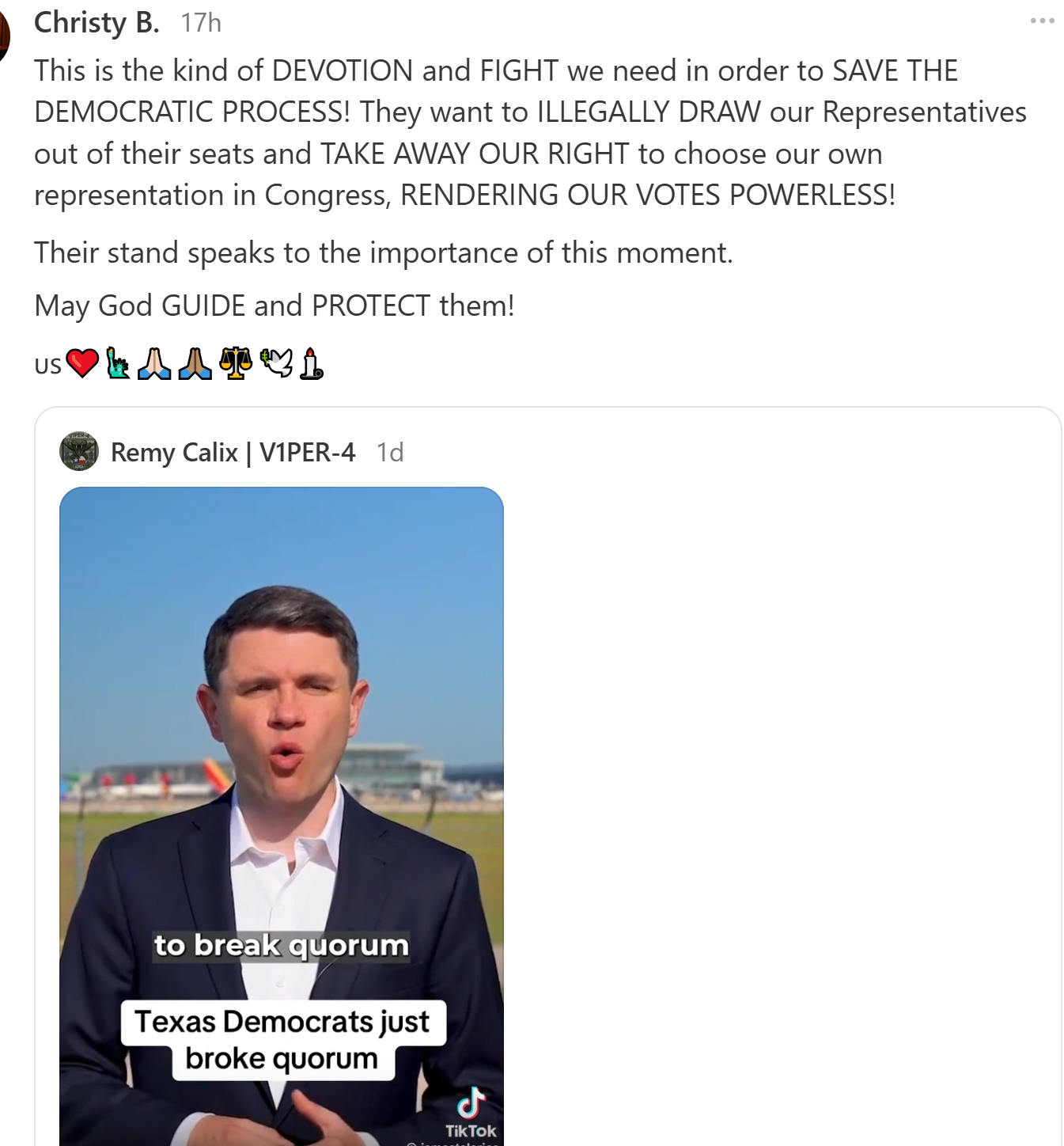This screenshot has height=1146, width=1064.
Task: Click Christy B.'s avatar at left edge
Action: coord(3,36)
